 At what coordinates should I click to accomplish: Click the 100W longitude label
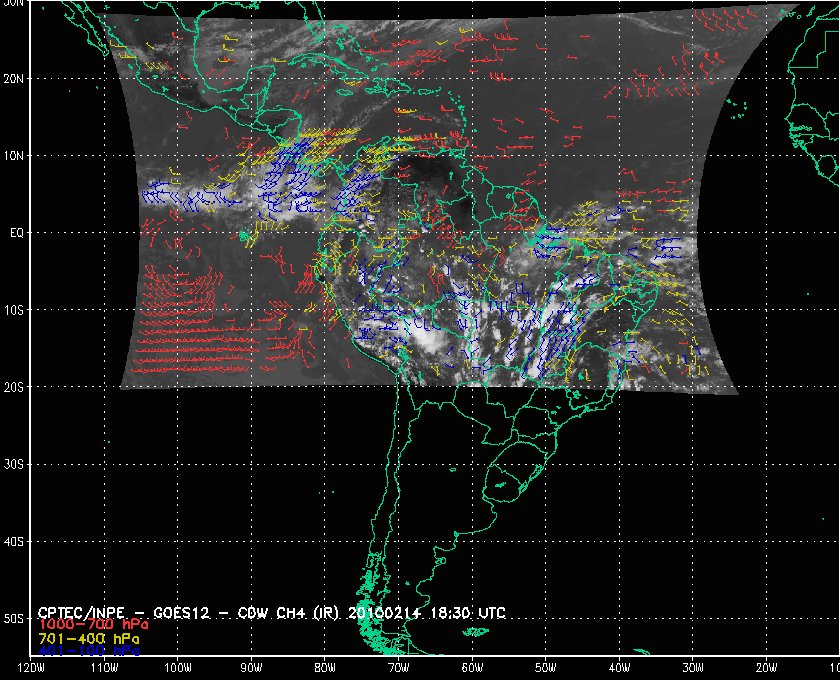tap(178, 668)
